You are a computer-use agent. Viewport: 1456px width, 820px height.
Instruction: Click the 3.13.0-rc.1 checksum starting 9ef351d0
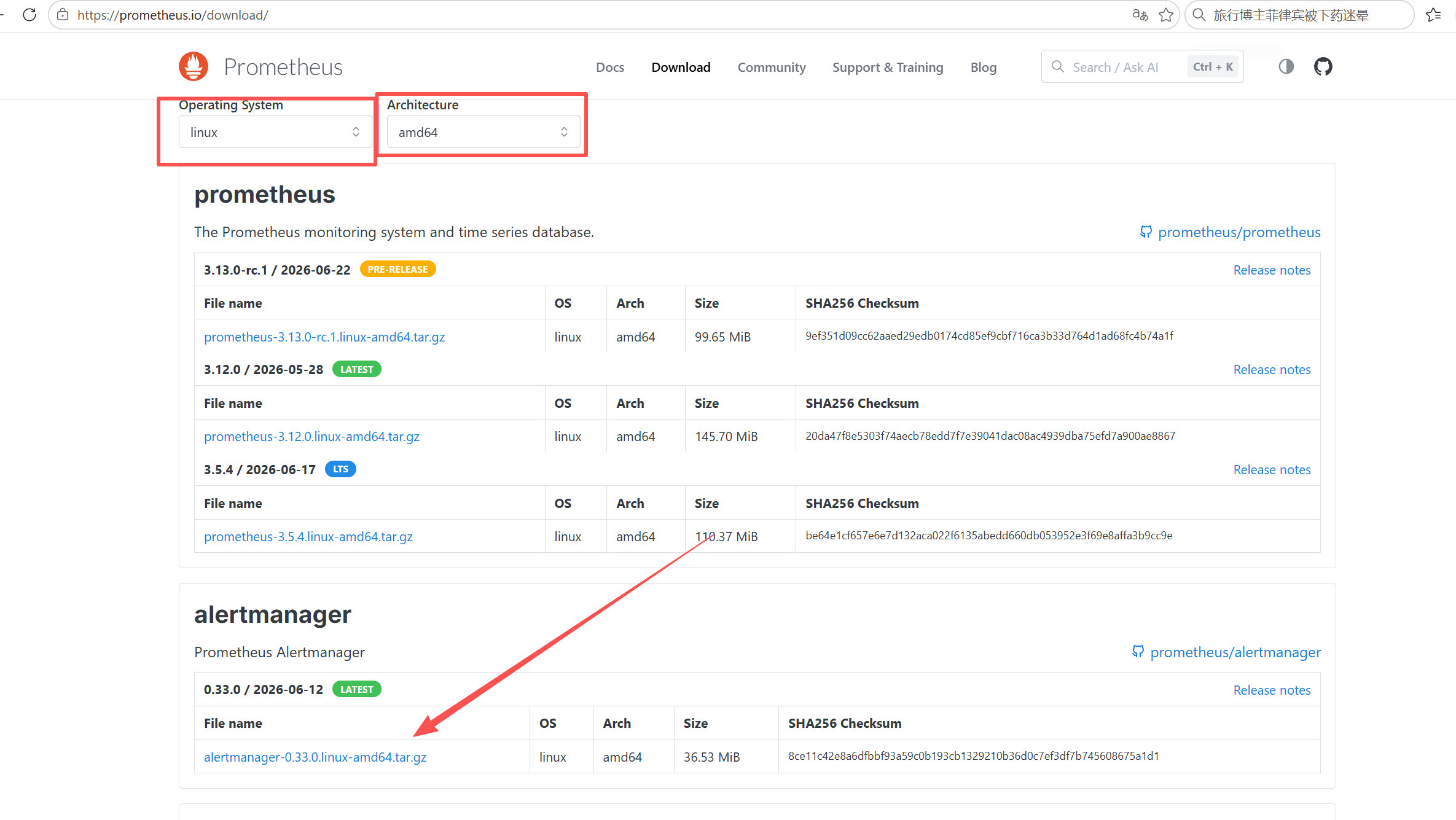(989, 336)
